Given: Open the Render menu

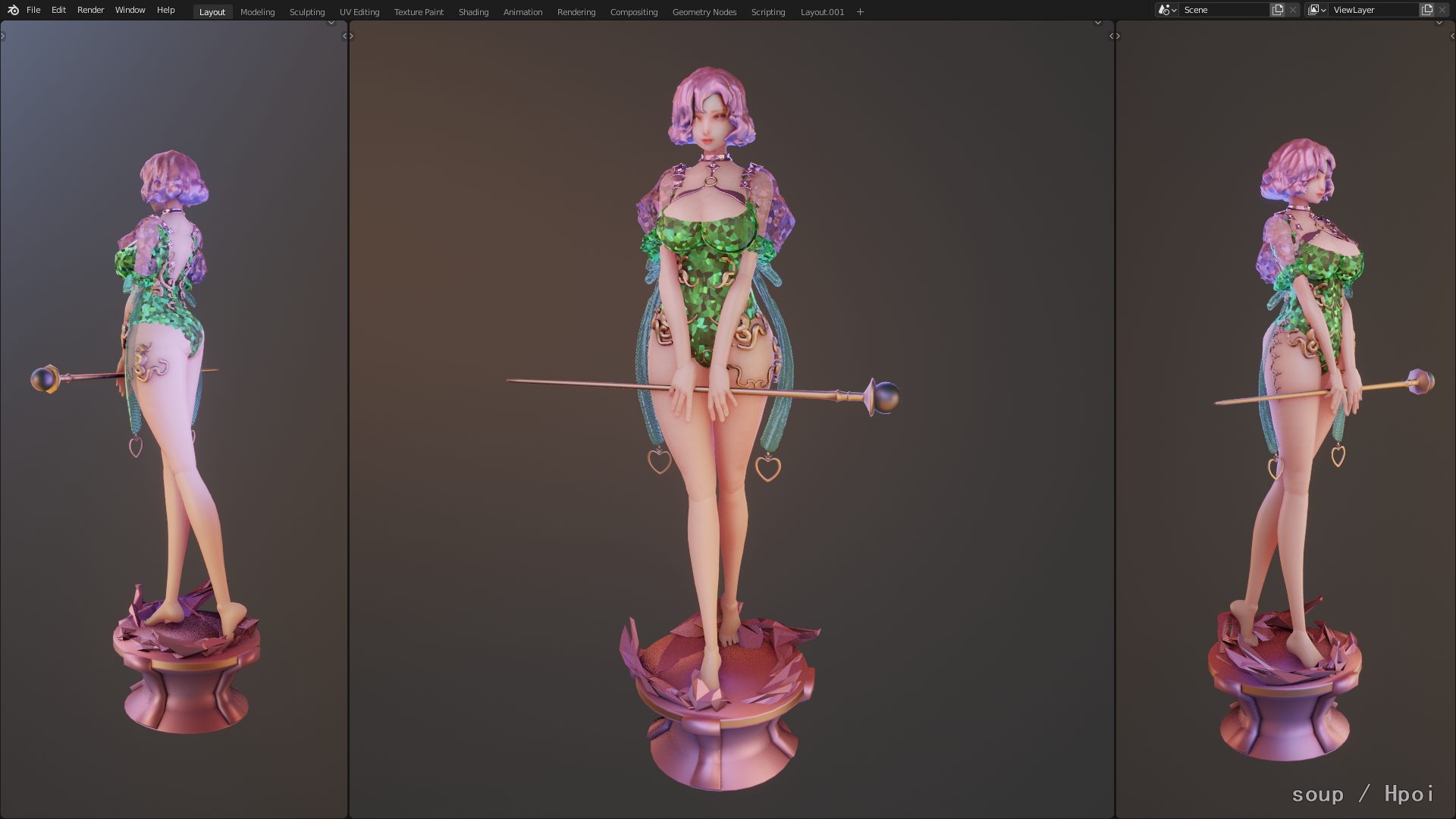Looking at the screenshot, I should 90,10.
